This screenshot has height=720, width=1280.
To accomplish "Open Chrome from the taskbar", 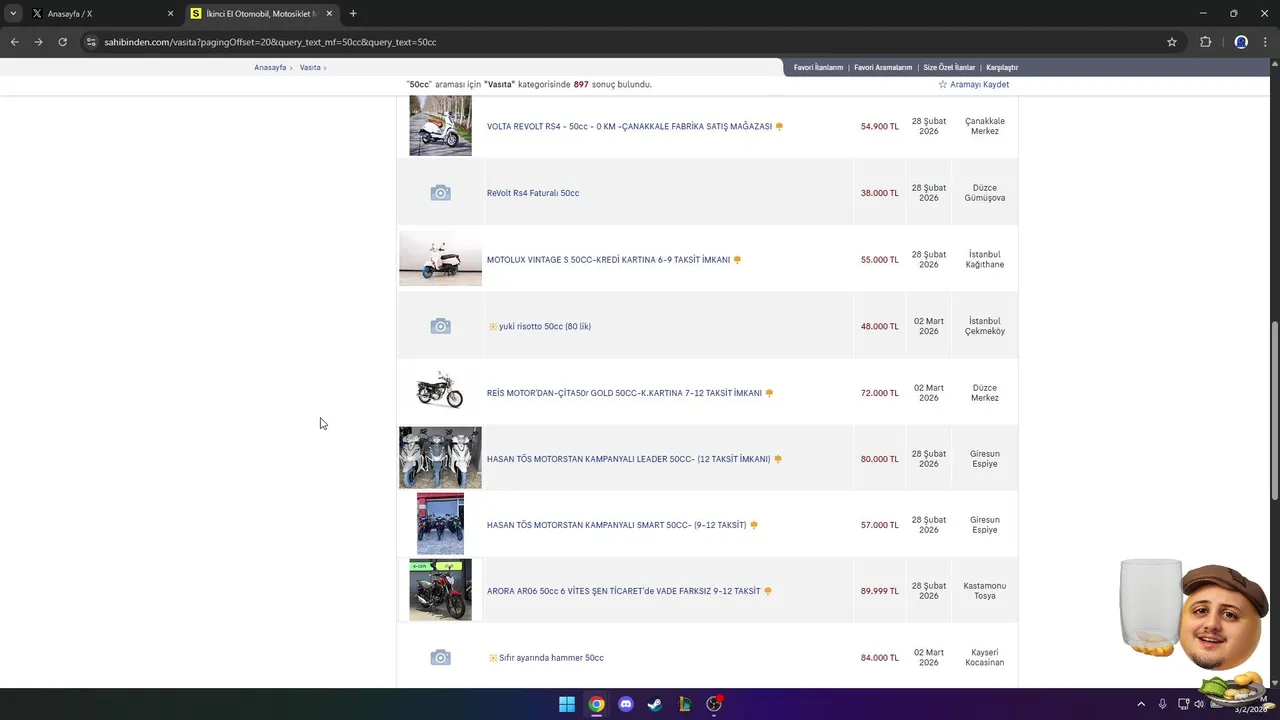I will [x=596, y=704].
